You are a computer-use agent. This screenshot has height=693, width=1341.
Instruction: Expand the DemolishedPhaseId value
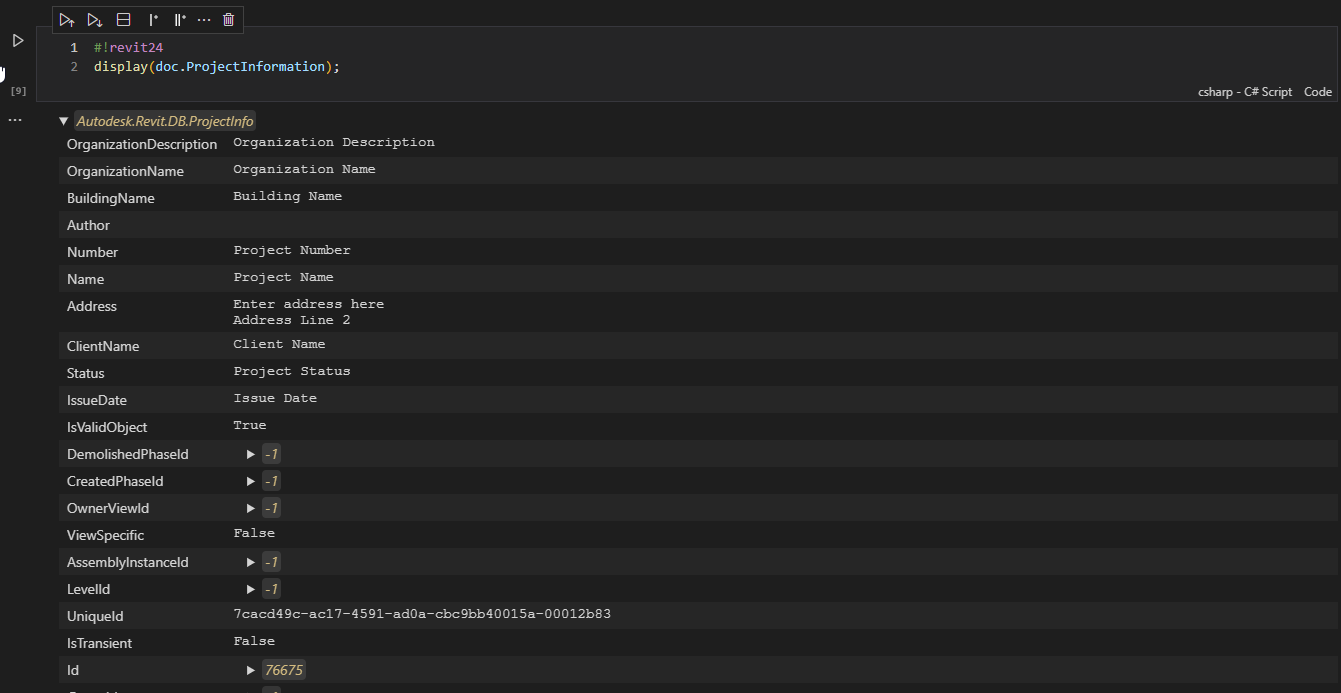point(251,454)
